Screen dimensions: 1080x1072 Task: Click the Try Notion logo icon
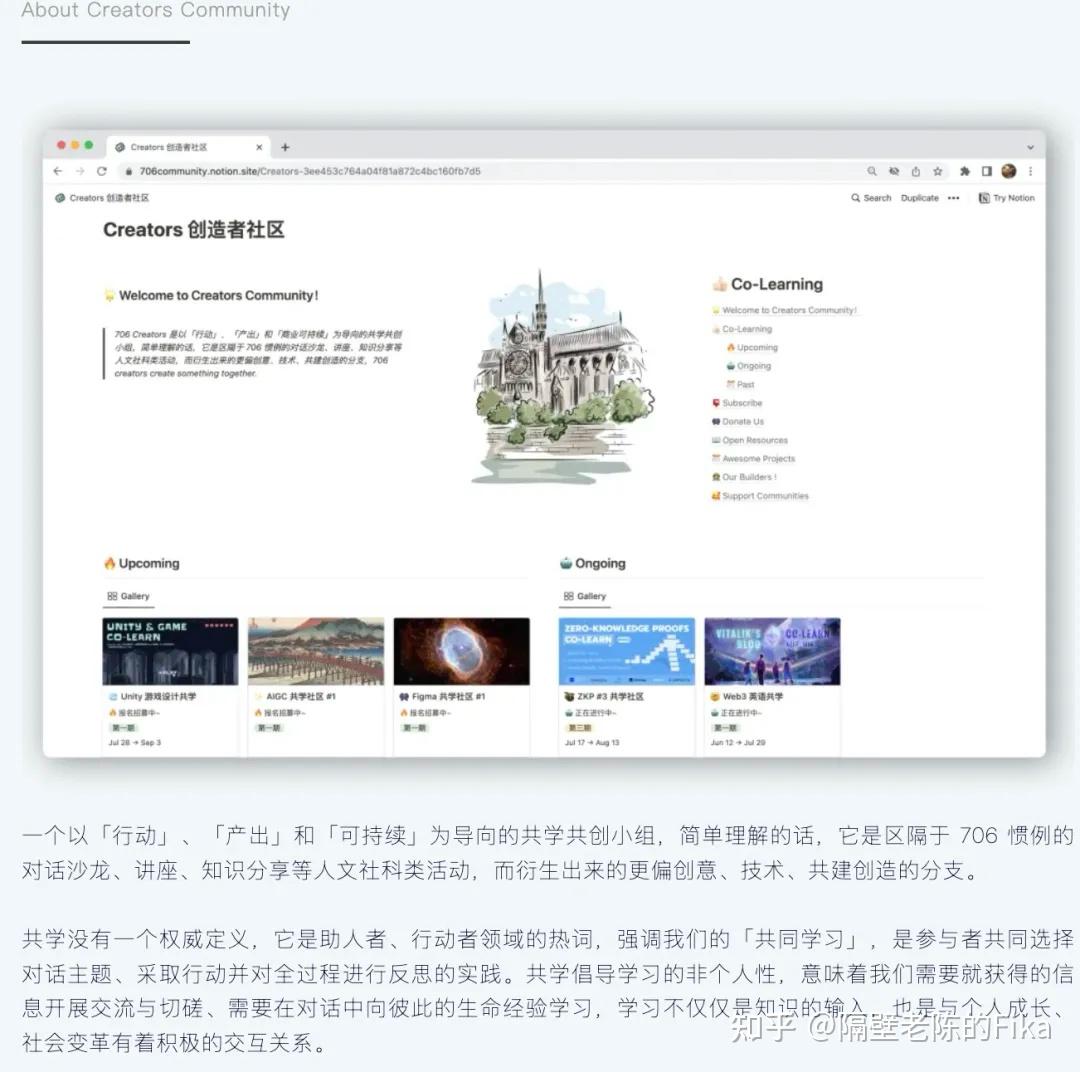click(985, 198)
